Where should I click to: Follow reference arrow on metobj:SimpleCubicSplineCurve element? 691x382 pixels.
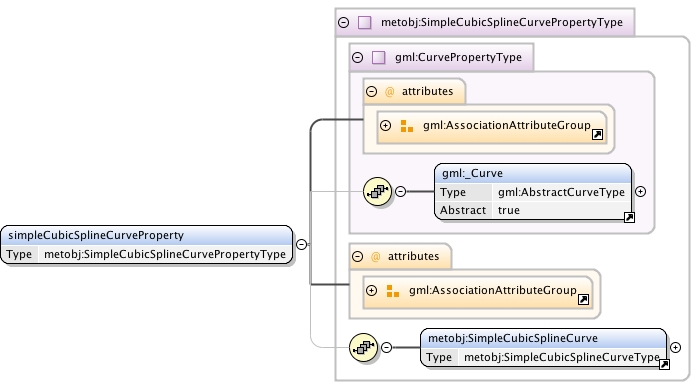tap(664, 364)
